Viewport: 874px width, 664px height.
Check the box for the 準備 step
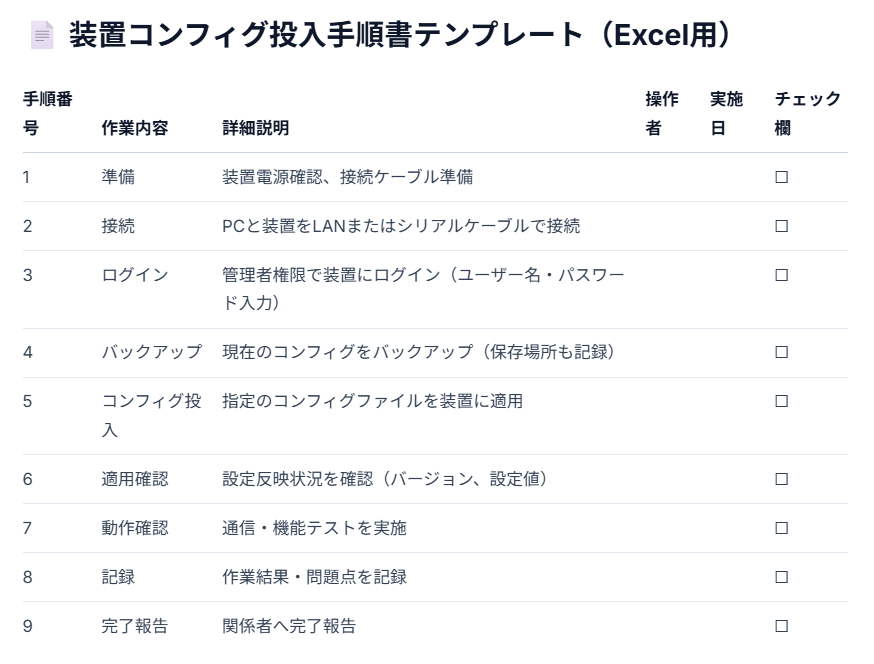[x=782, y=177]
